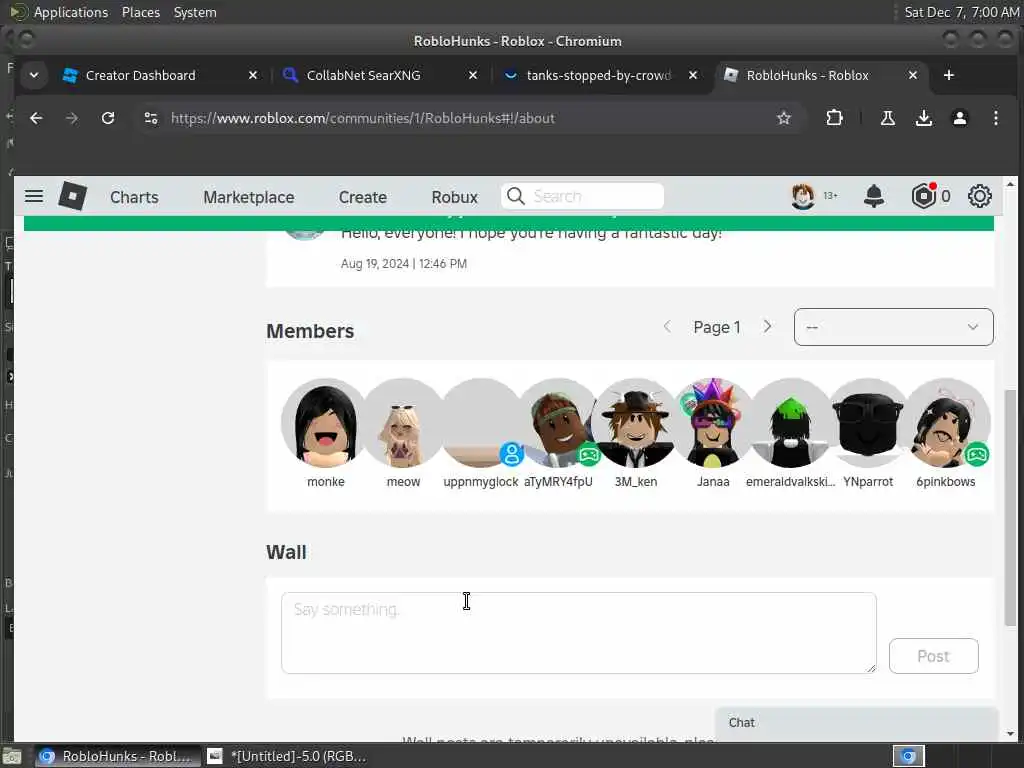Screen dimensions: 1024x768
Task: Close the Creator Dashboard tab
Action: click(253, 75)
